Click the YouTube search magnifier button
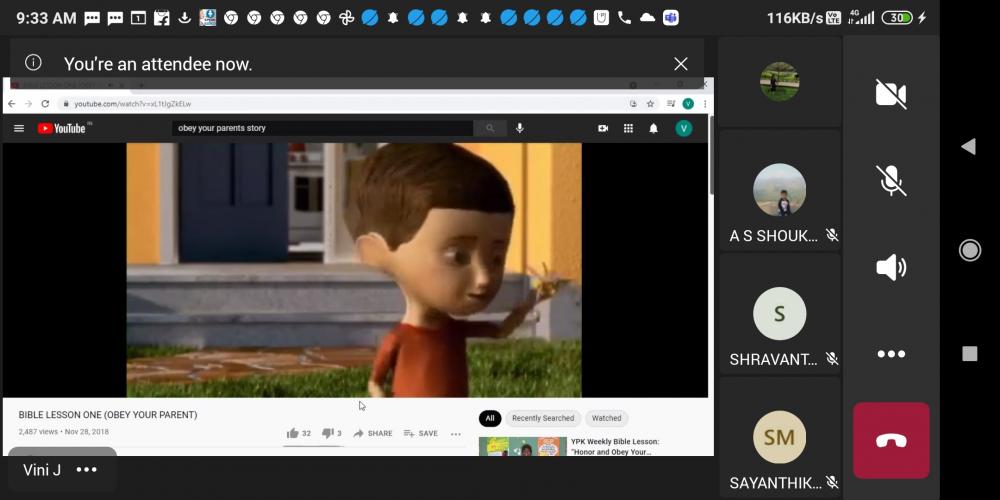 pos(490,128)
